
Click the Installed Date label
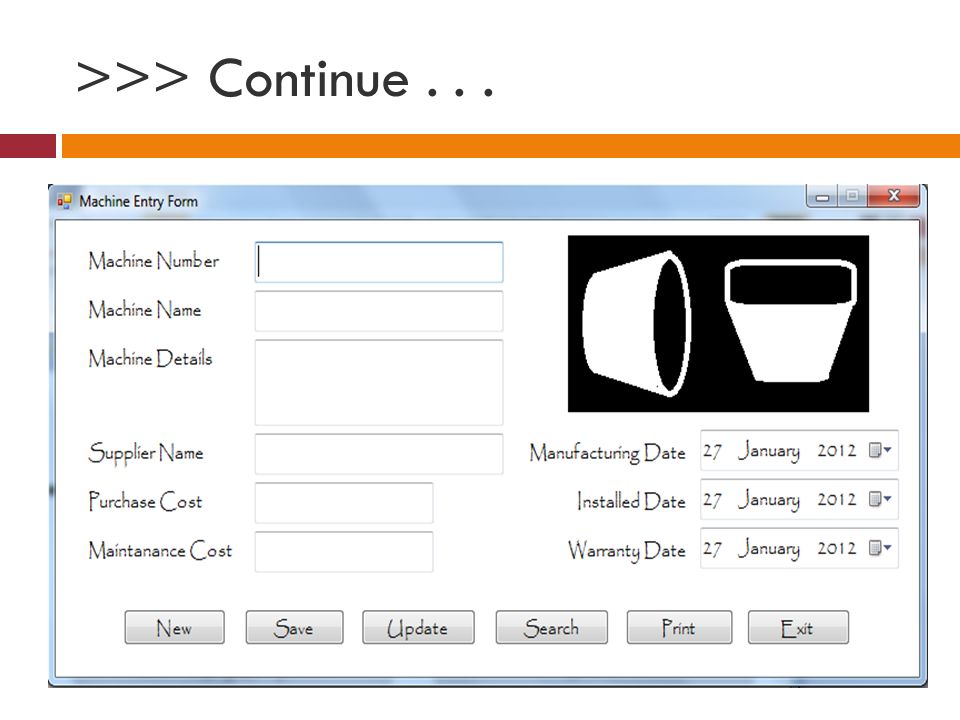tap(631, 501)
